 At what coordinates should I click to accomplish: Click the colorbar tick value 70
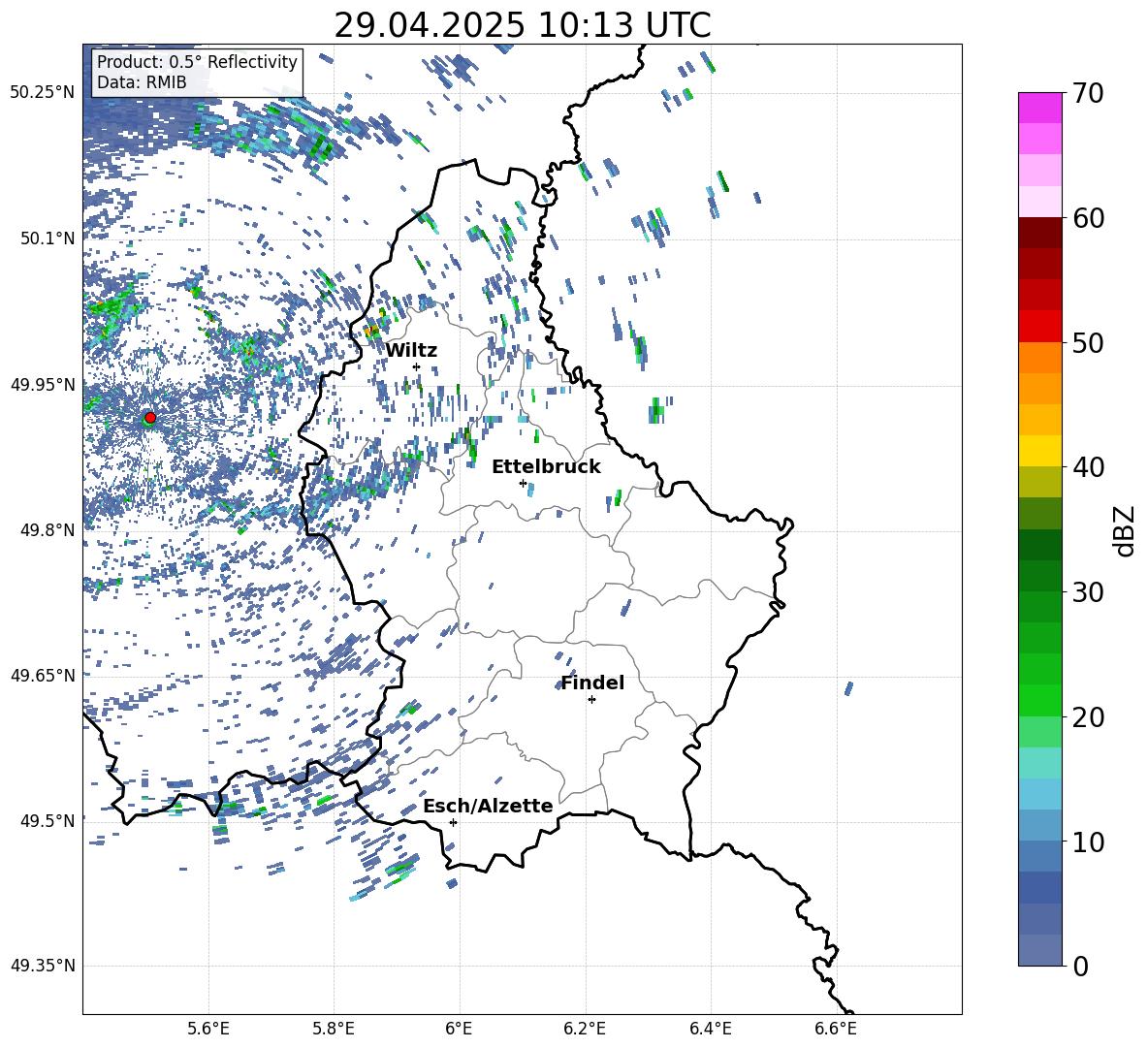1087,94
